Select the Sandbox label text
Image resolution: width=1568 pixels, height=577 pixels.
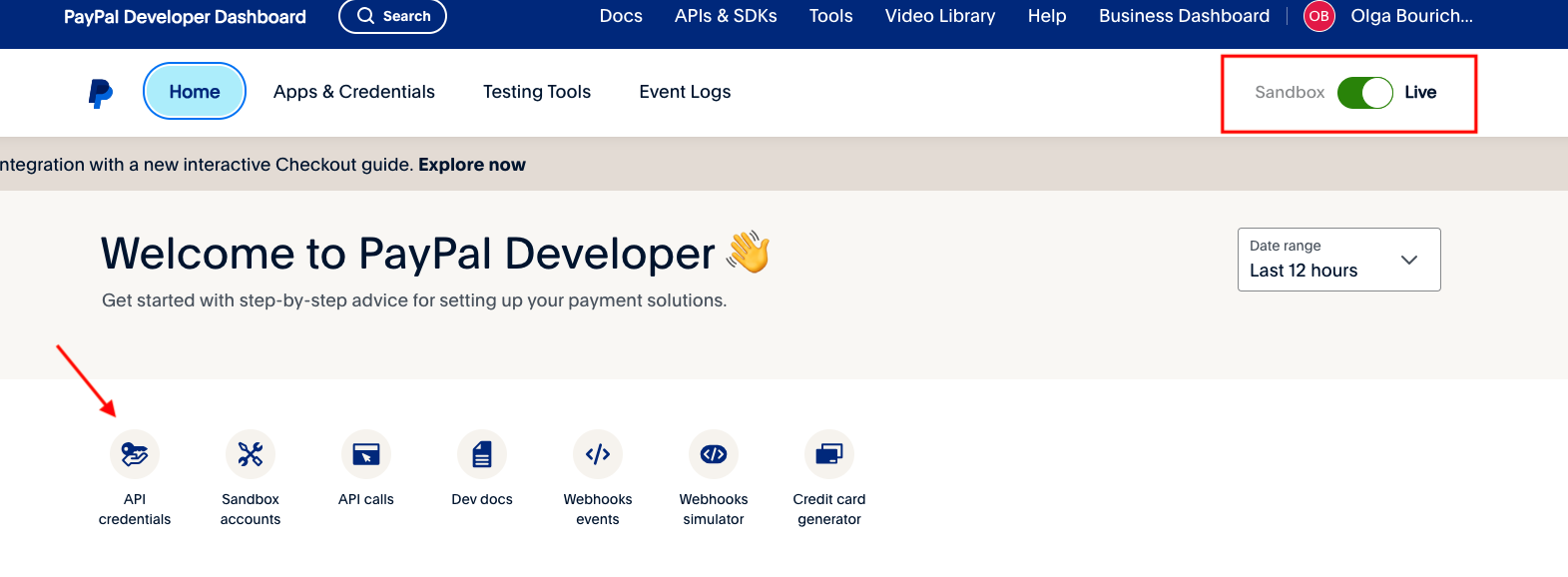(1290, 93)
